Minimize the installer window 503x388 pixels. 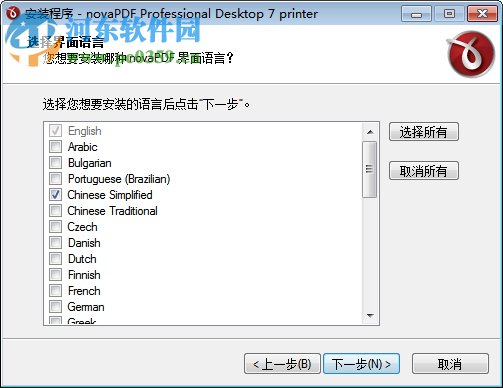(416, 14)
